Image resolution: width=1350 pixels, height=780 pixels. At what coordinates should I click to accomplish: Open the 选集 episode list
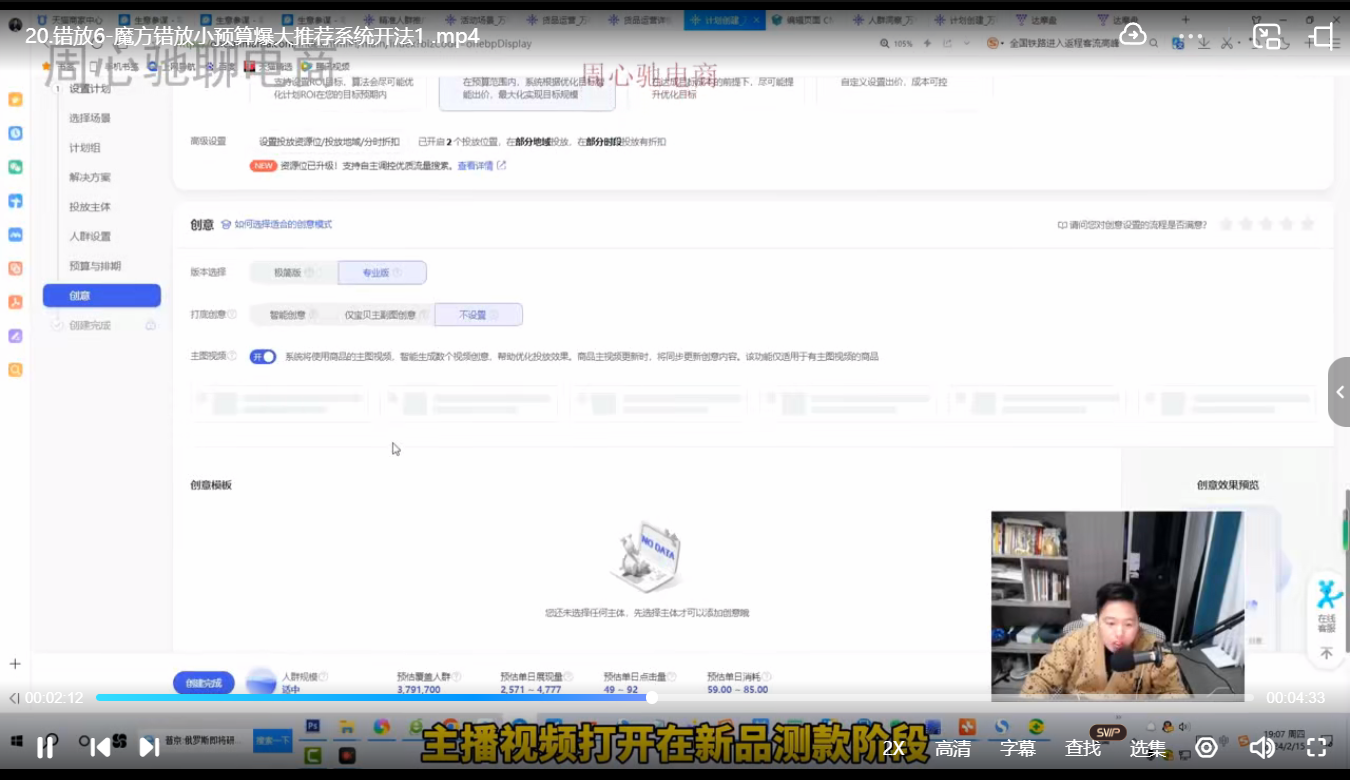pos(1146,747)
